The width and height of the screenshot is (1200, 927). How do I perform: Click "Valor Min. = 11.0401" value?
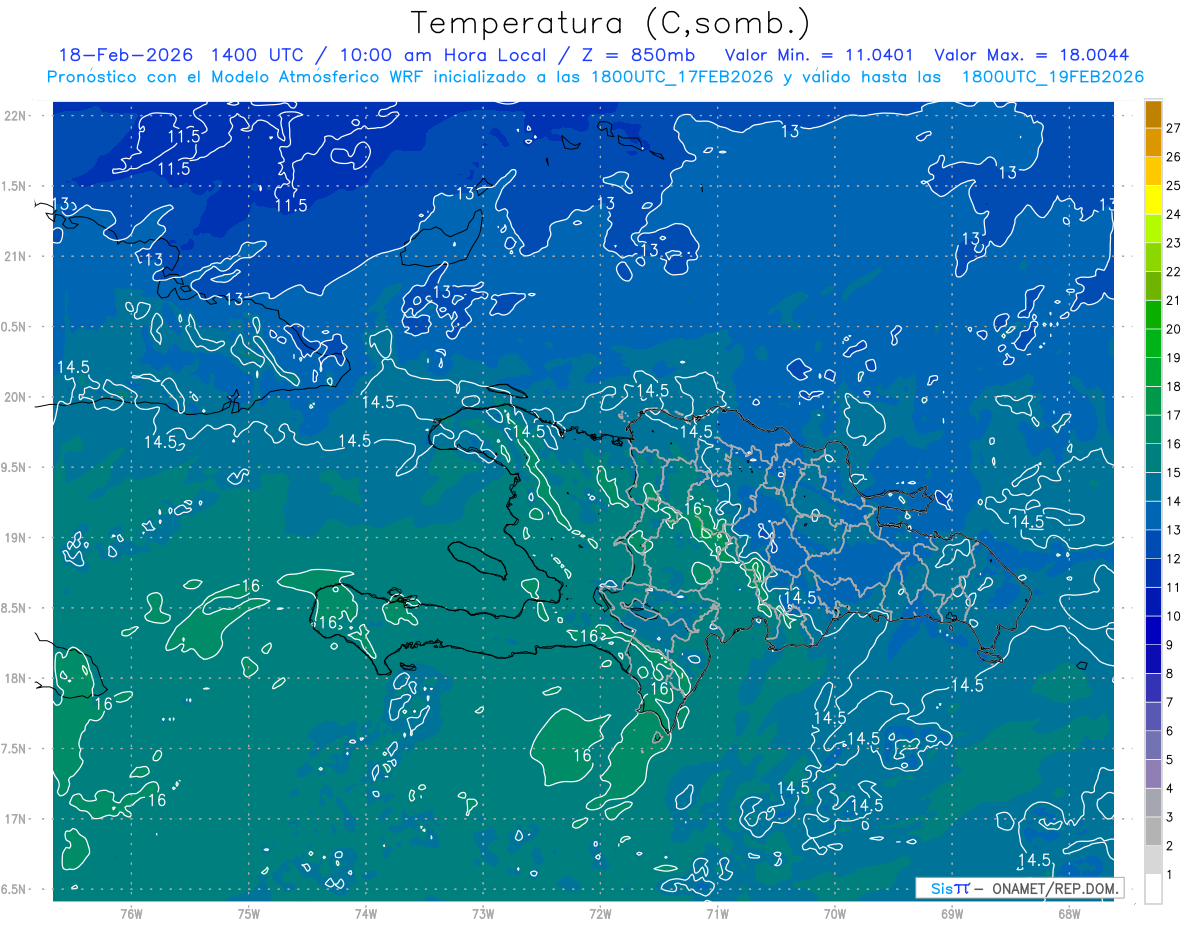click(820, 55)
